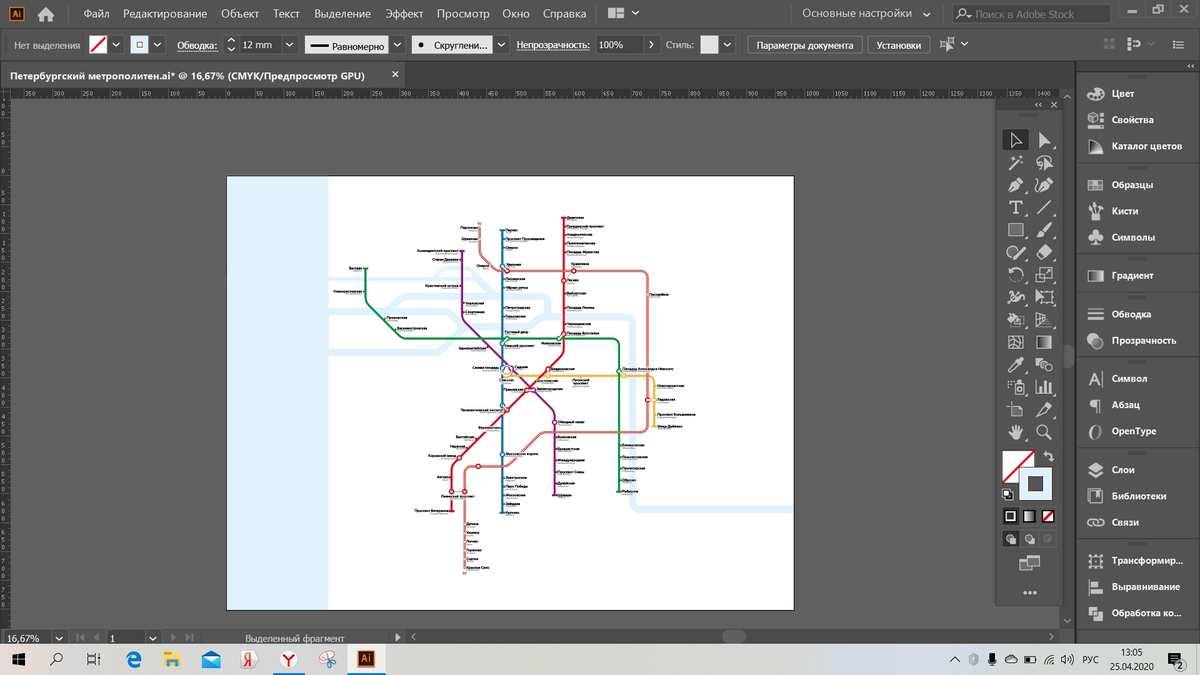1200x675 pixels.
Task: Reset to default fill and stroke
Action: 1008,494
